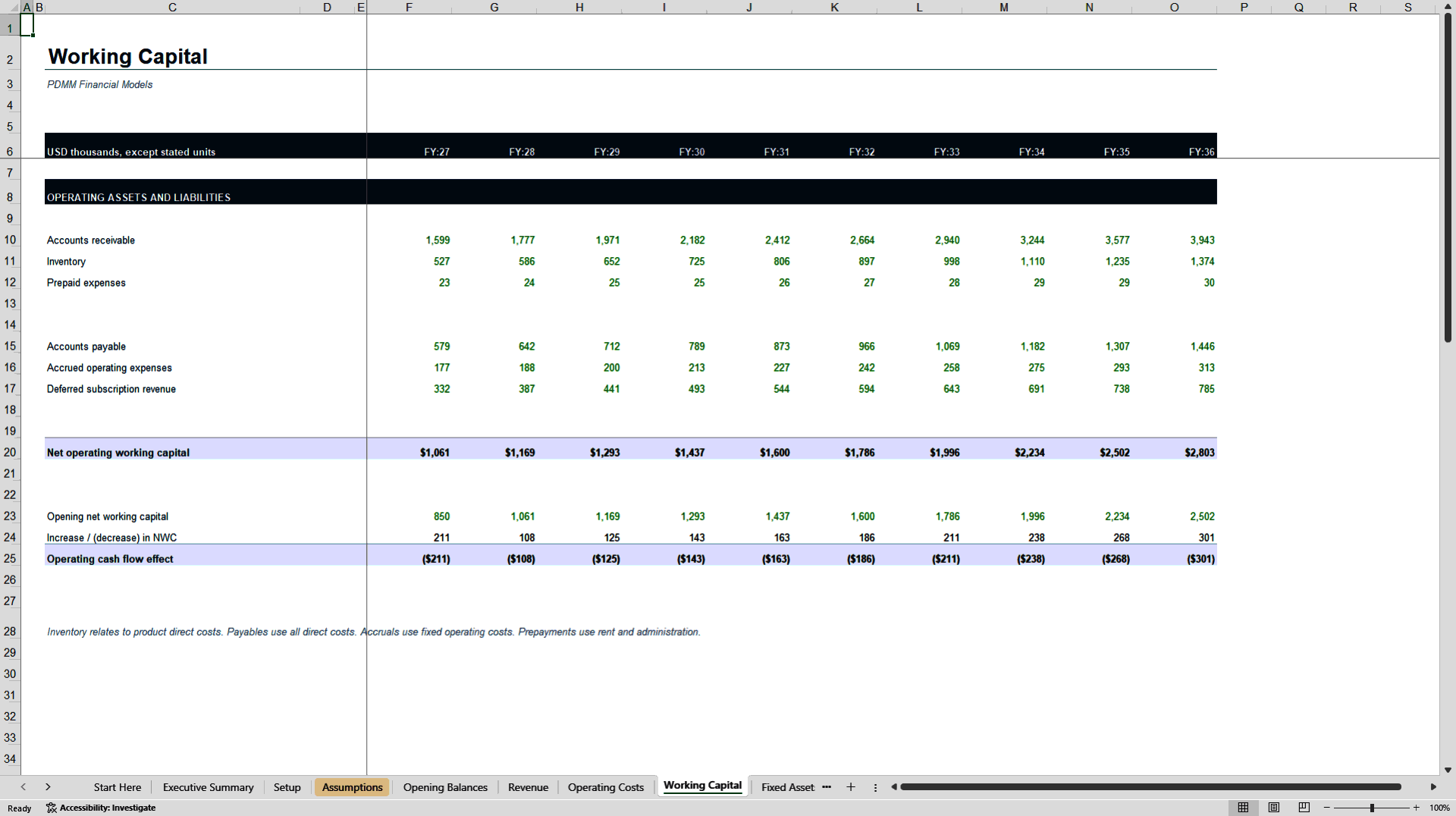1456x816 pixels.
Task: Select the PDMM Financial Models cell
Action: (99, 84)
